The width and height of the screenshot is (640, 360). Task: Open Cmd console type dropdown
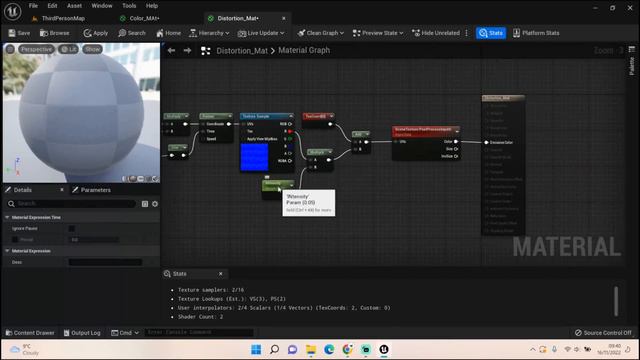point(125,333)
